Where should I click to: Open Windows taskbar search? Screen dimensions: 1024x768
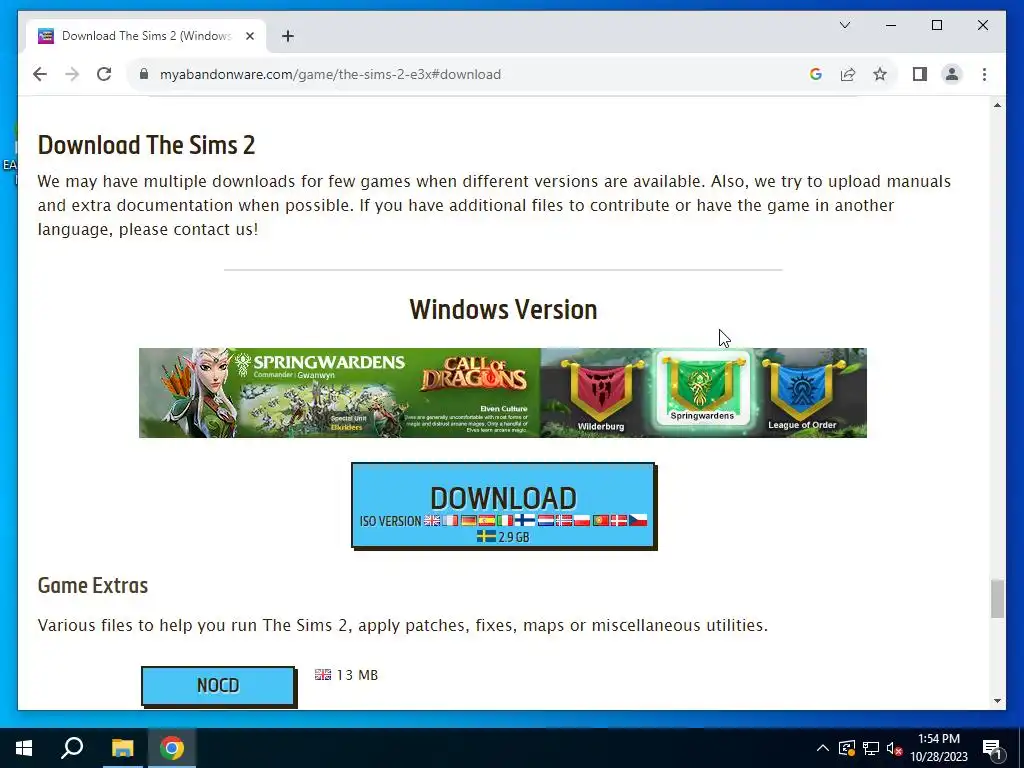coord(72,748)
